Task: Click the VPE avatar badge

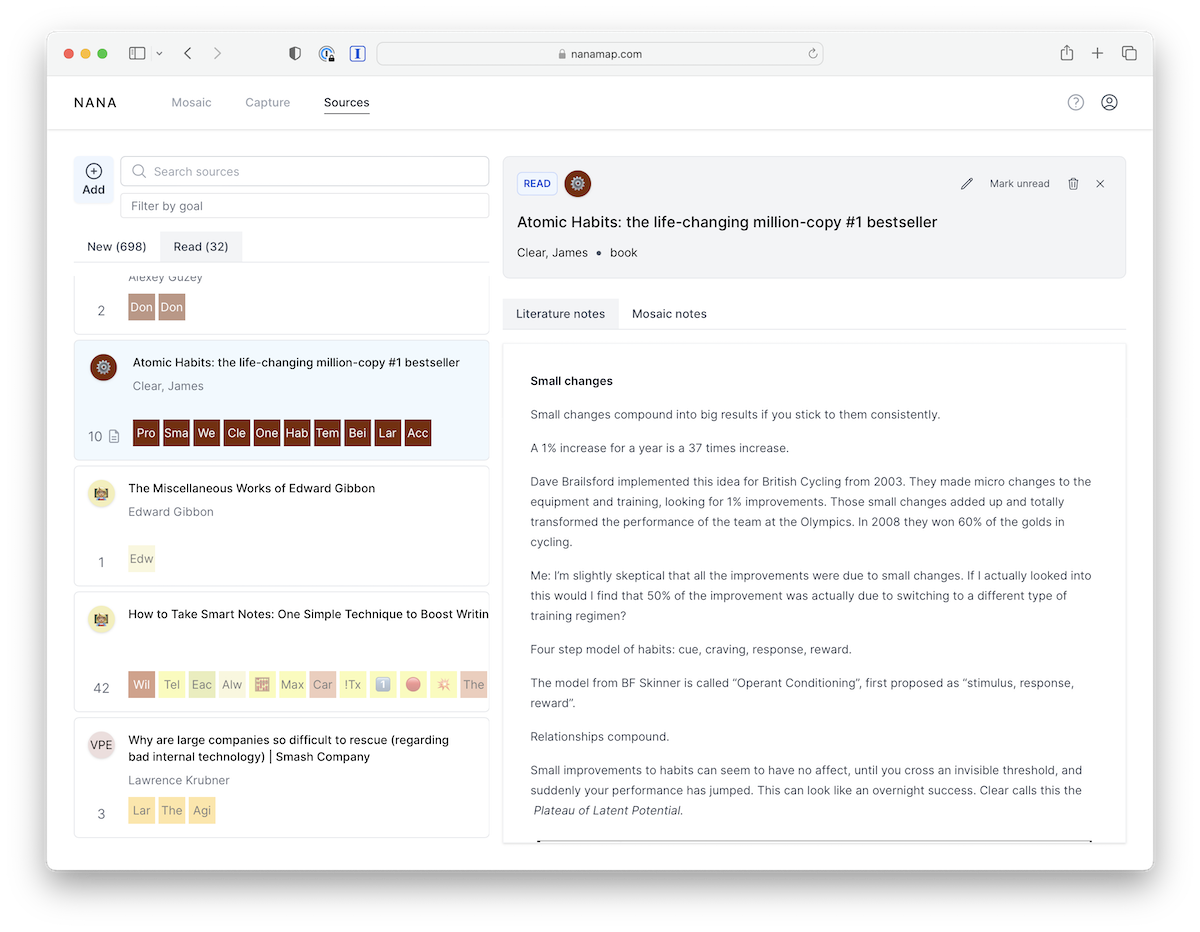Action: [x=101, y=745]
